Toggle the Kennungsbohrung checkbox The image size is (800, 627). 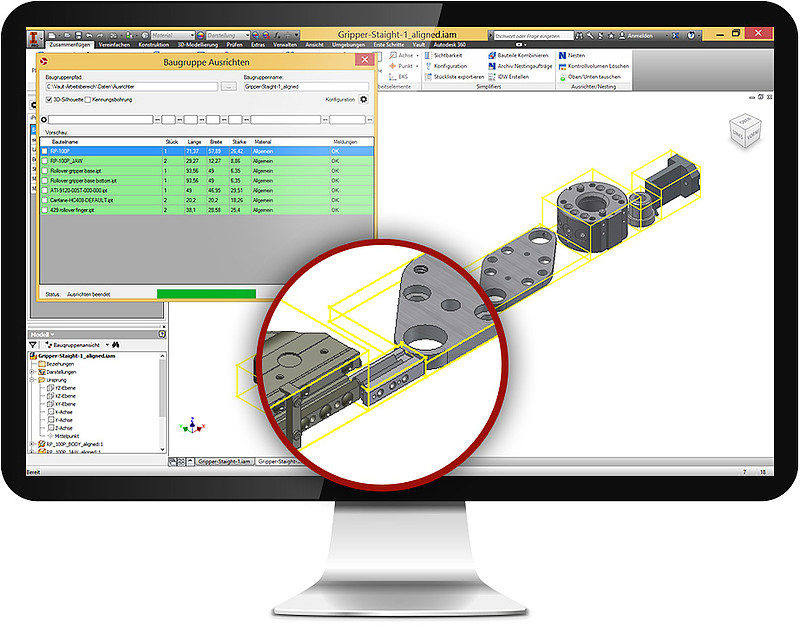pyautogui.click(x=88, y=99)
